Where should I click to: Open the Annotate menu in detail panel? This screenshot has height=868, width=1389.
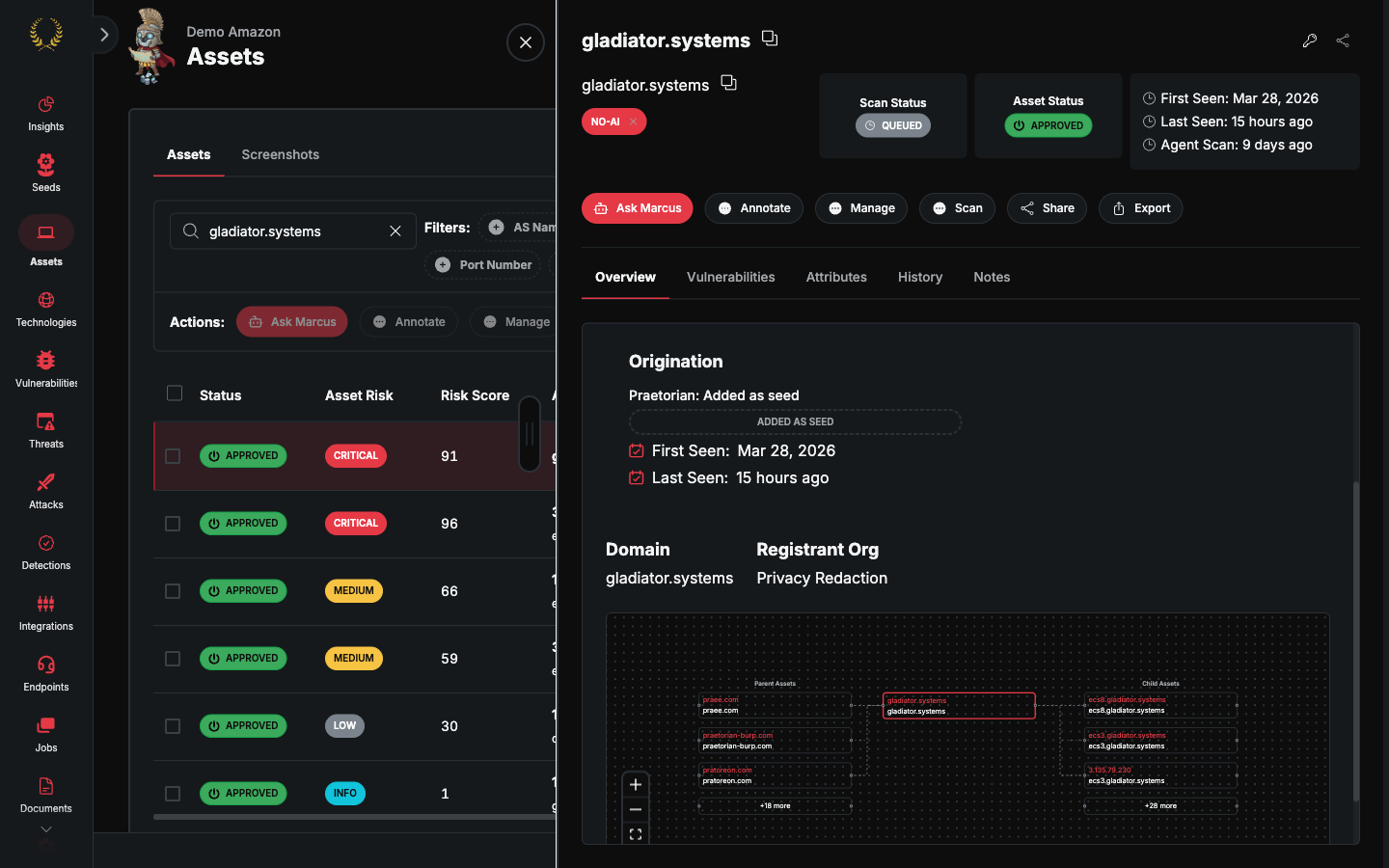coord(754,208)
